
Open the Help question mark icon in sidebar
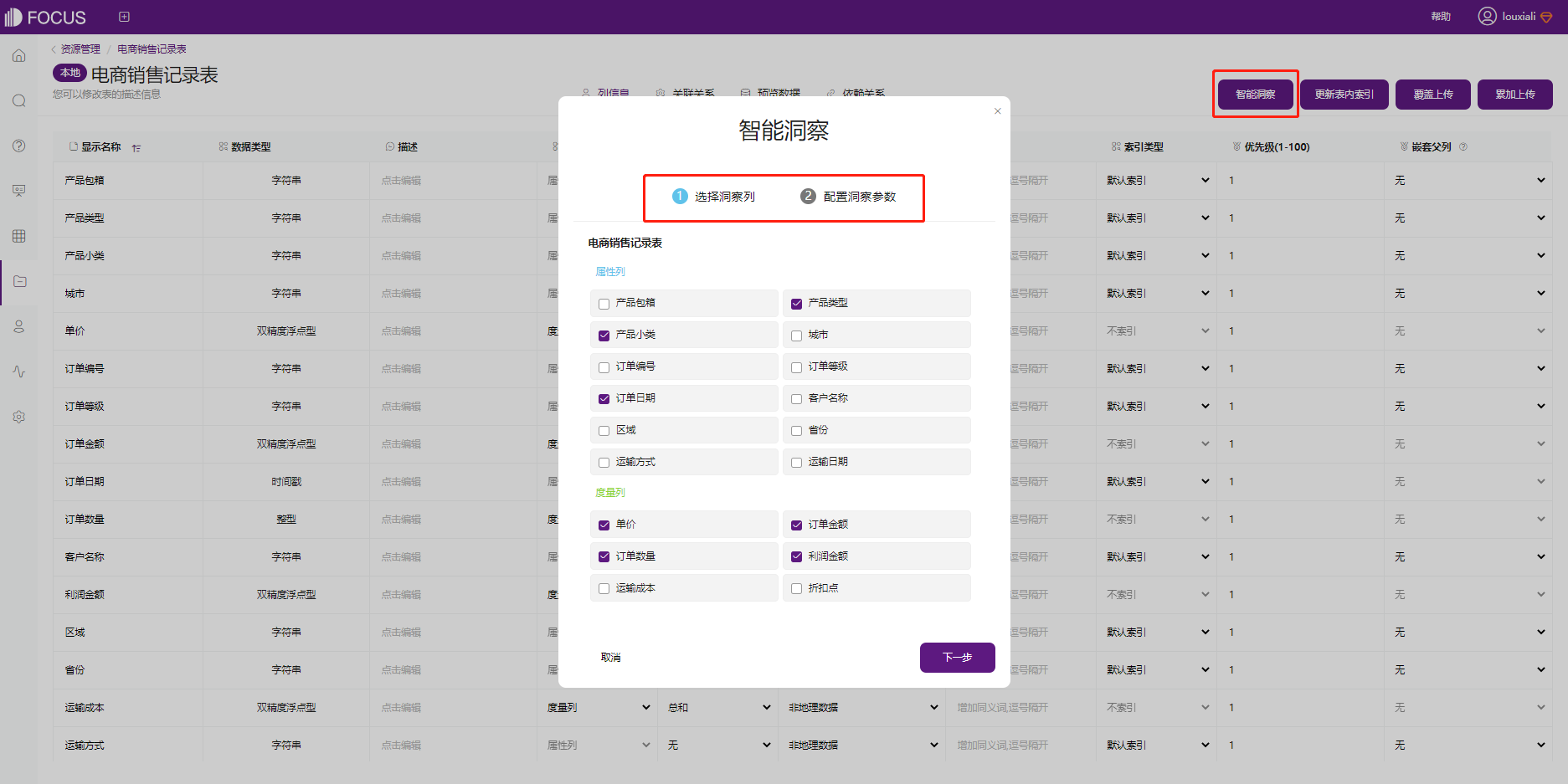(19, 146)
